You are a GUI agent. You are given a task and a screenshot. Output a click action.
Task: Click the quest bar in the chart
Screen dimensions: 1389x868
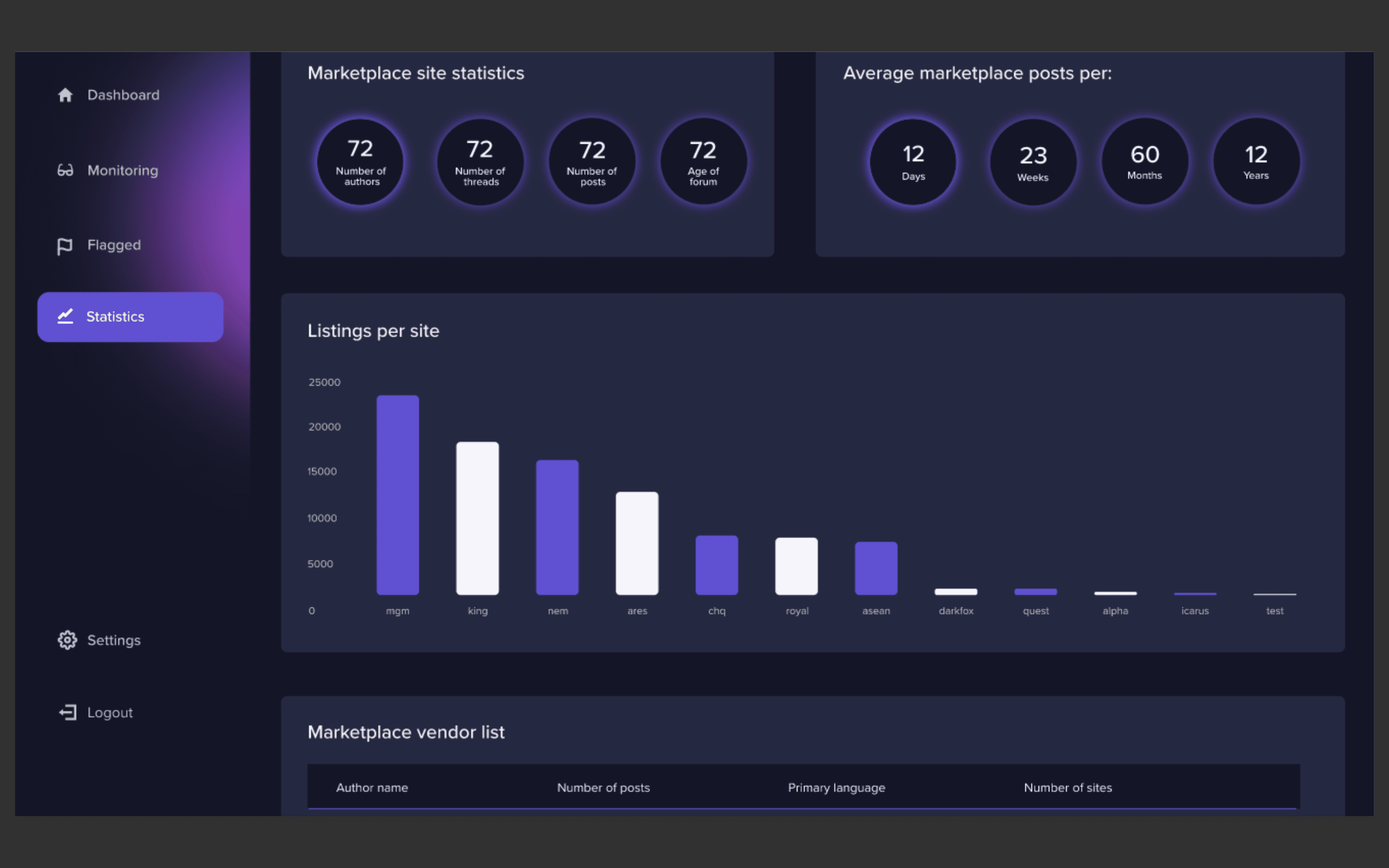1036,592
